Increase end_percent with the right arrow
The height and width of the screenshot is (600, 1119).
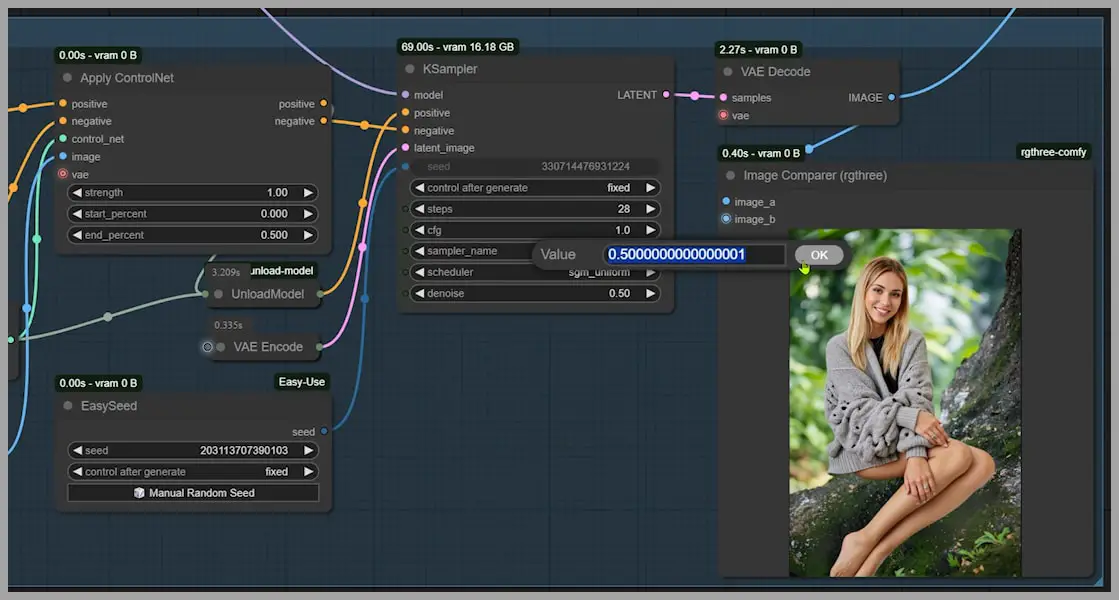tap(308, 235)
